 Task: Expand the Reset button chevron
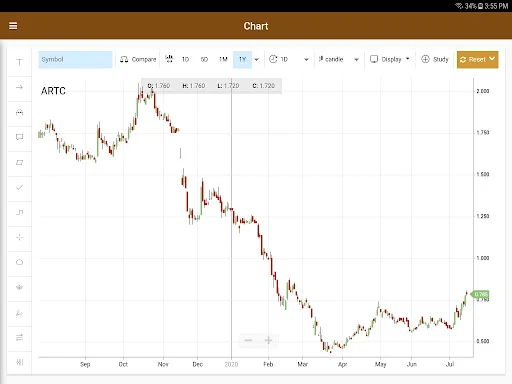492,59
